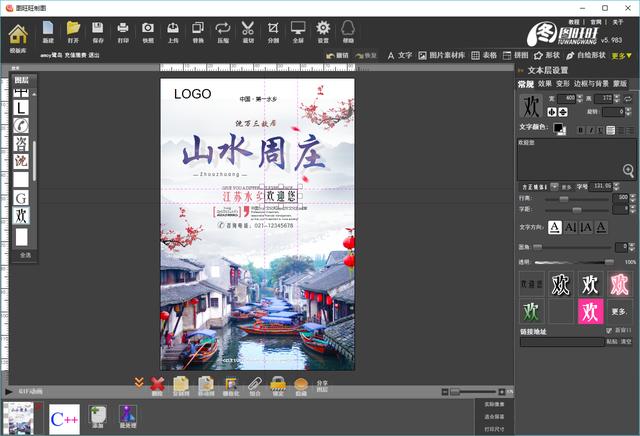The width and height of the screenshot is (640, 436).
Task: Click the rotation value field
Action: tap(613, 111)
